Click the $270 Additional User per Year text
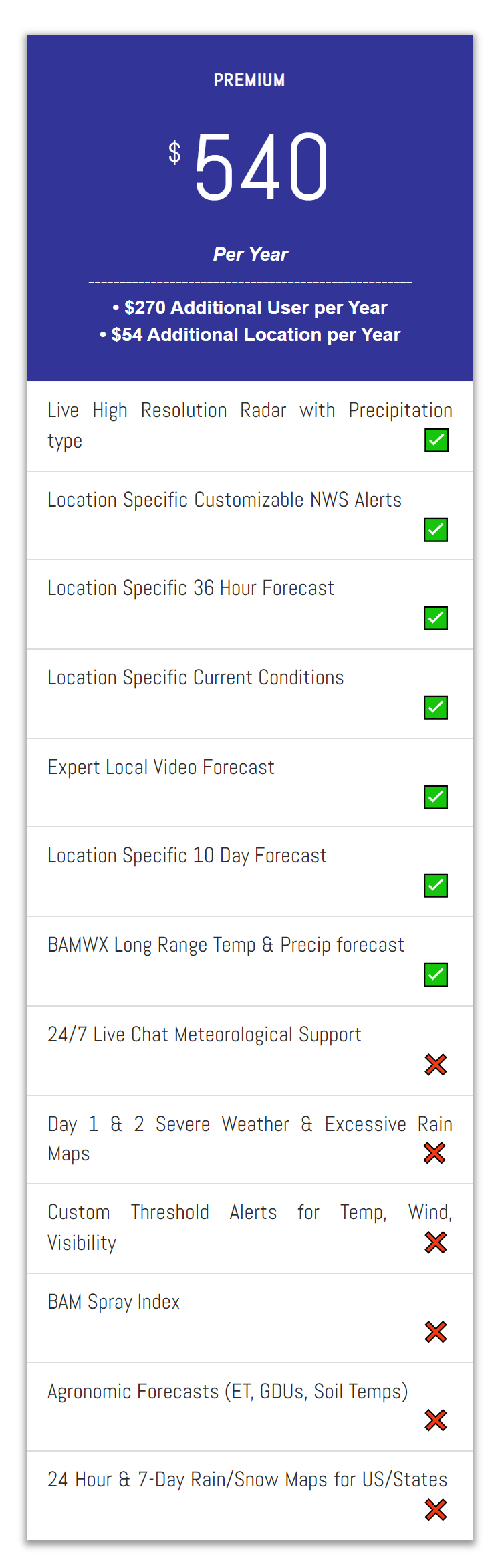 [250, 307]
